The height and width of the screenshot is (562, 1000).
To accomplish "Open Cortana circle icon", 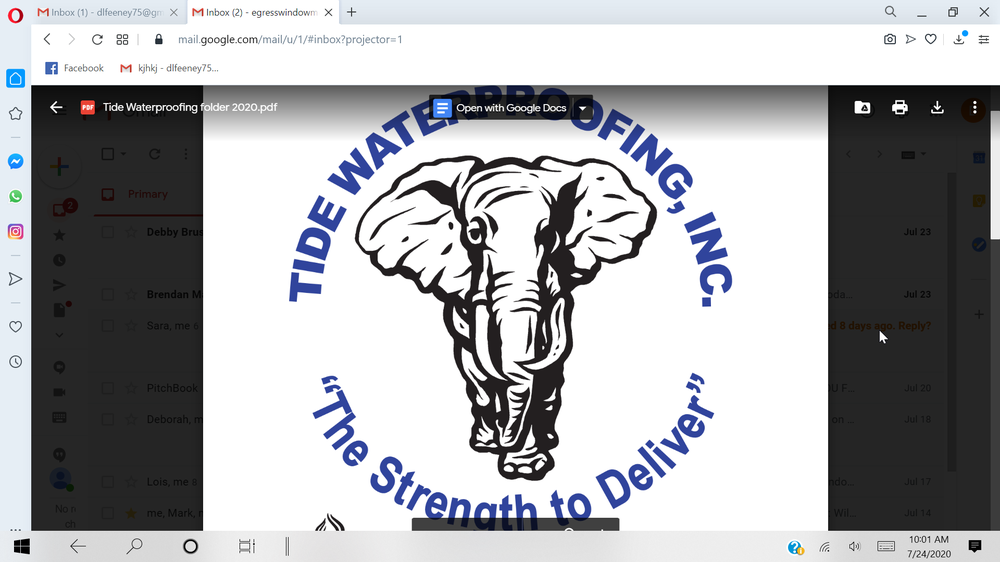I will 190,547.
